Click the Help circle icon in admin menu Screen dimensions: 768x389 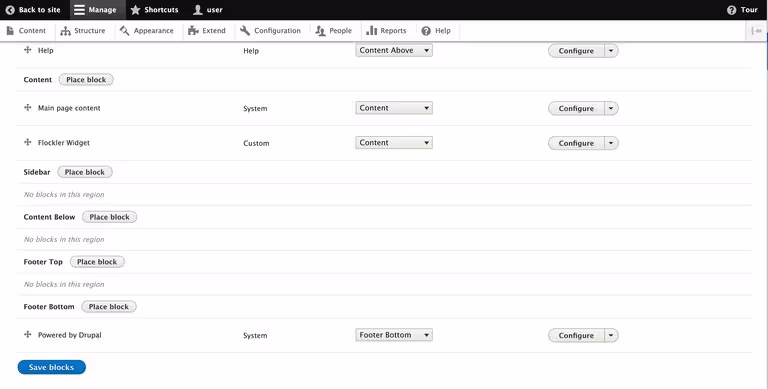pos(426,31)
